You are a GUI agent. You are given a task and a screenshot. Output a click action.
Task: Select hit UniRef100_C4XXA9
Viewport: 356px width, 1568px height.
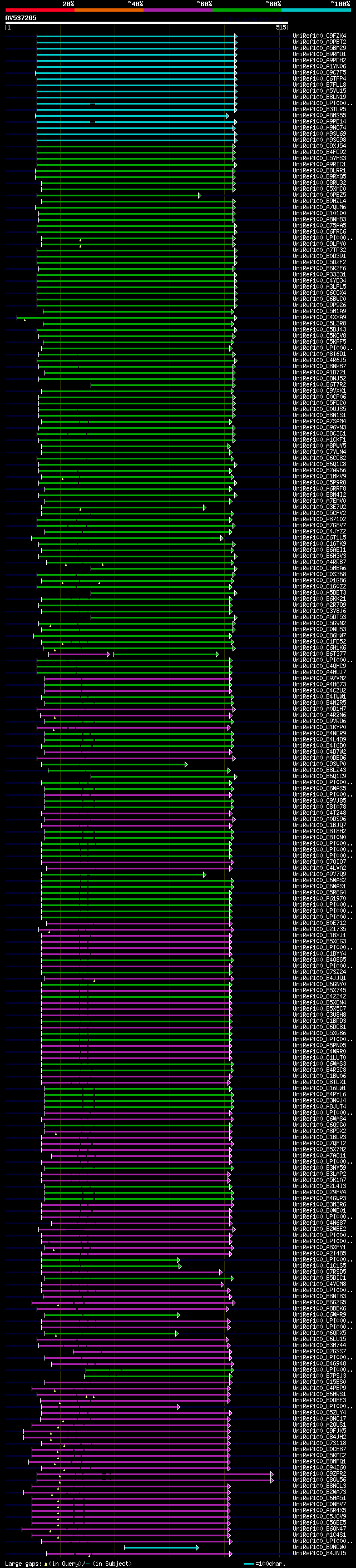point(319,318)
